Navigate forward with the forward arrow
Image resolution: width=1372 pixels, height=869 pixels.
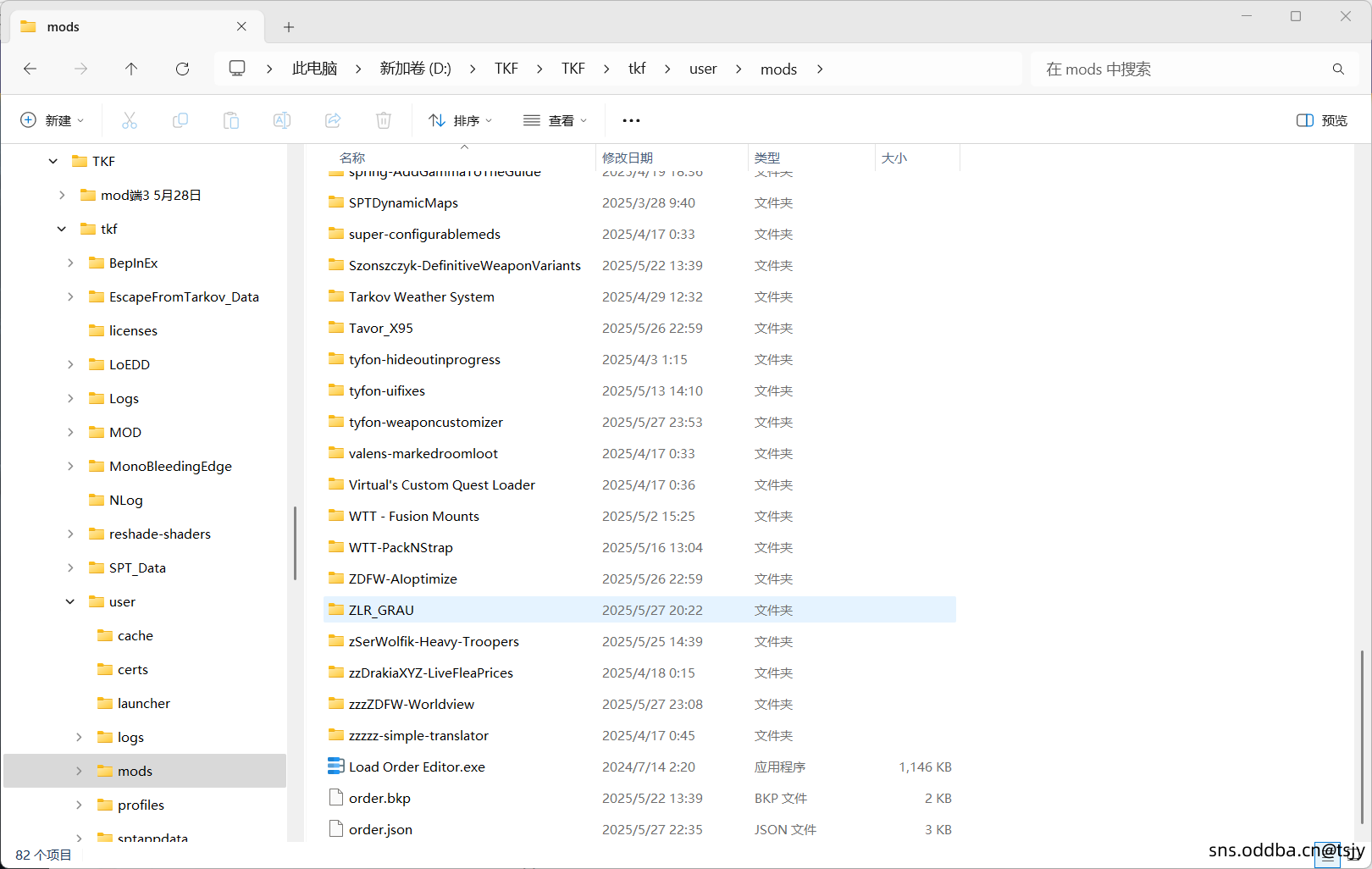pos(81,69)
